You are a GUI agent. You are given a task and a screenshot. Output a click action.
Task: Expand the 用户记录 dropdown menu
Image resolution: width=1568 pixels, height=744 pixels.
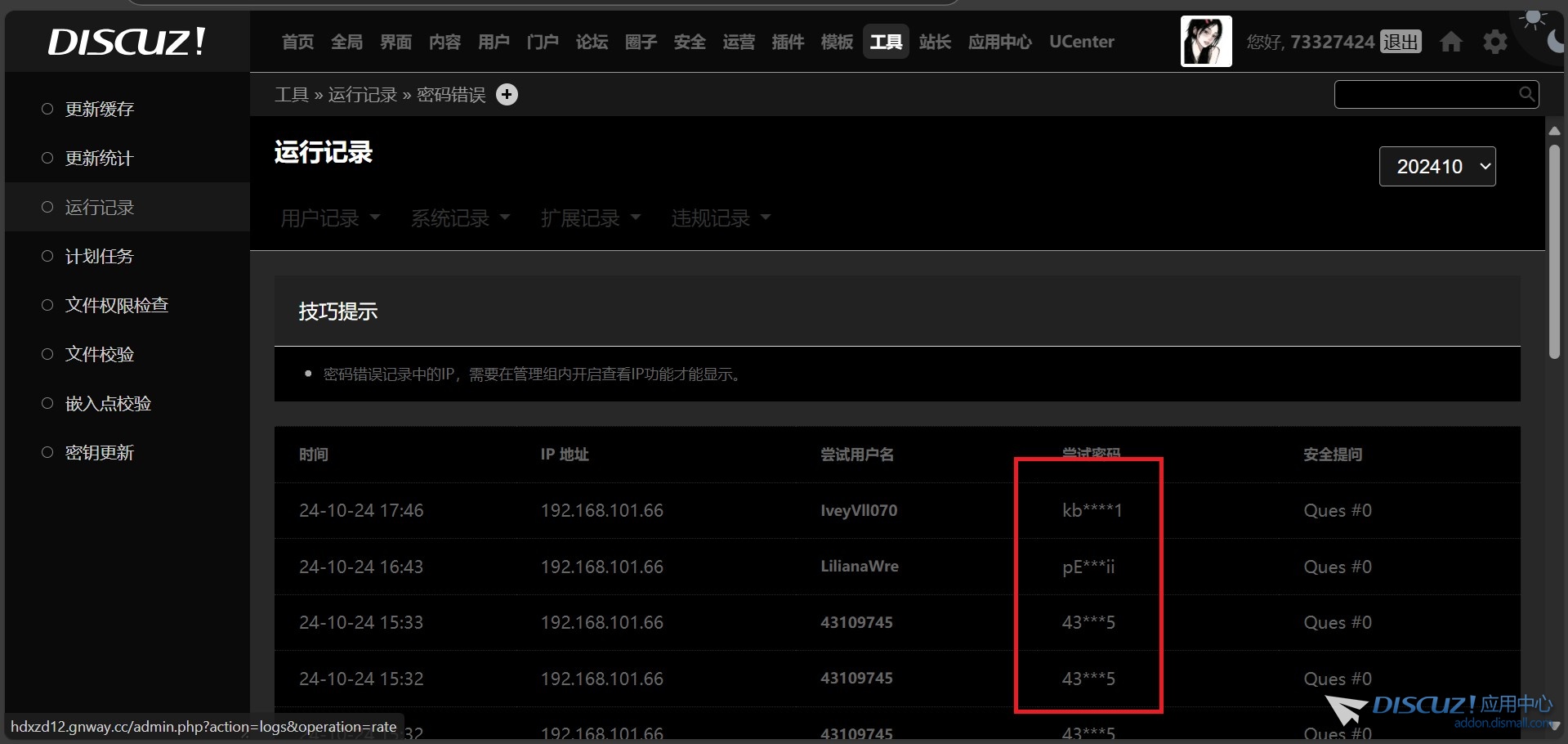tap(330, 218)
